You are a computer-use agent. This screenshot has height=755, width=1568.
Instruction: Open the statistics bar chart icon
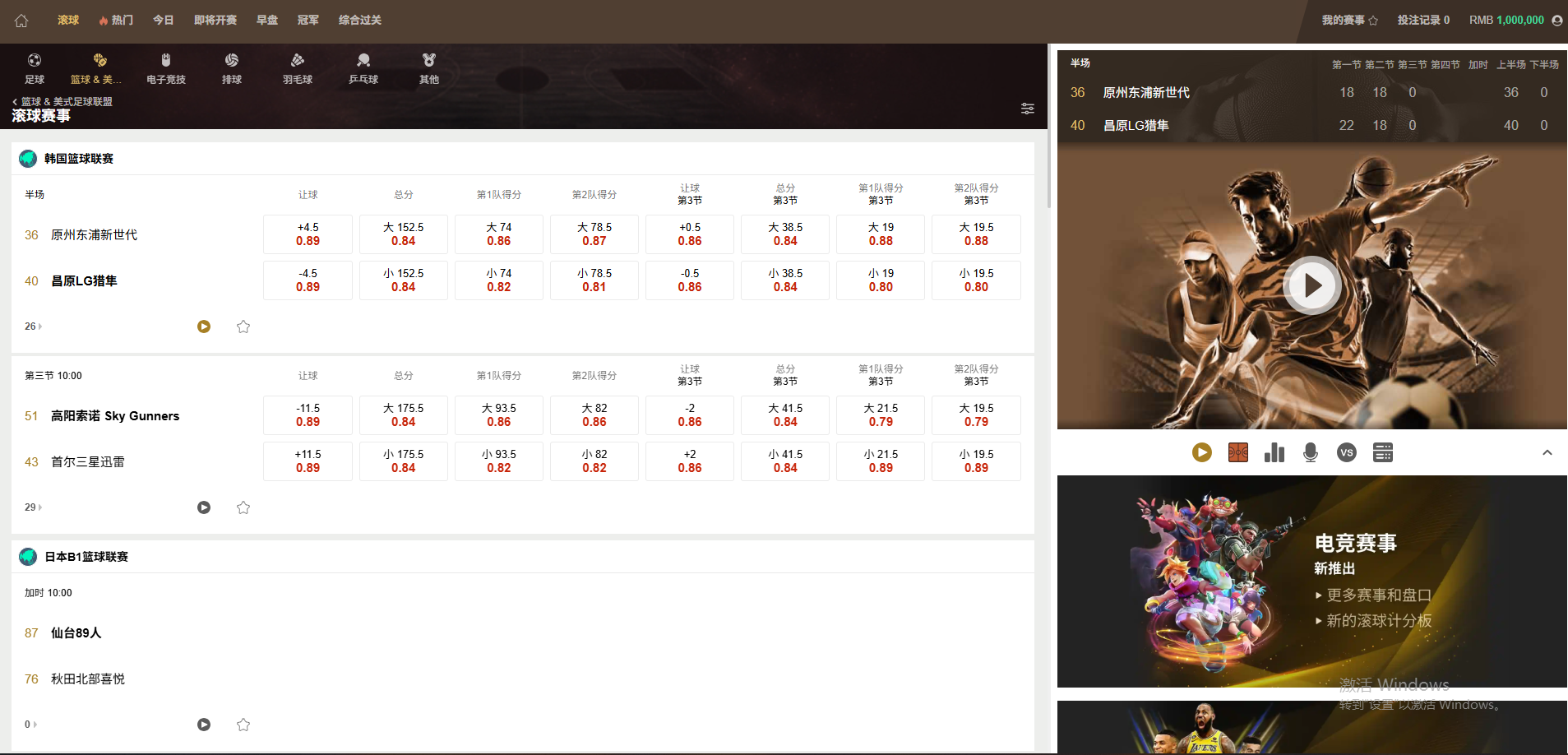point(1274,452)
